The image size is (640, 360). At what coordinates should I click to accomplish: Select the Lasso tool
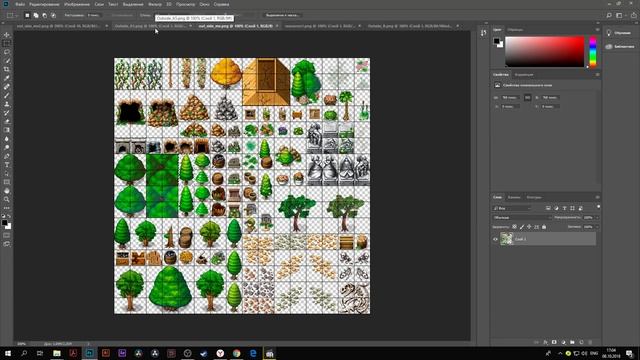coord(7,52)
